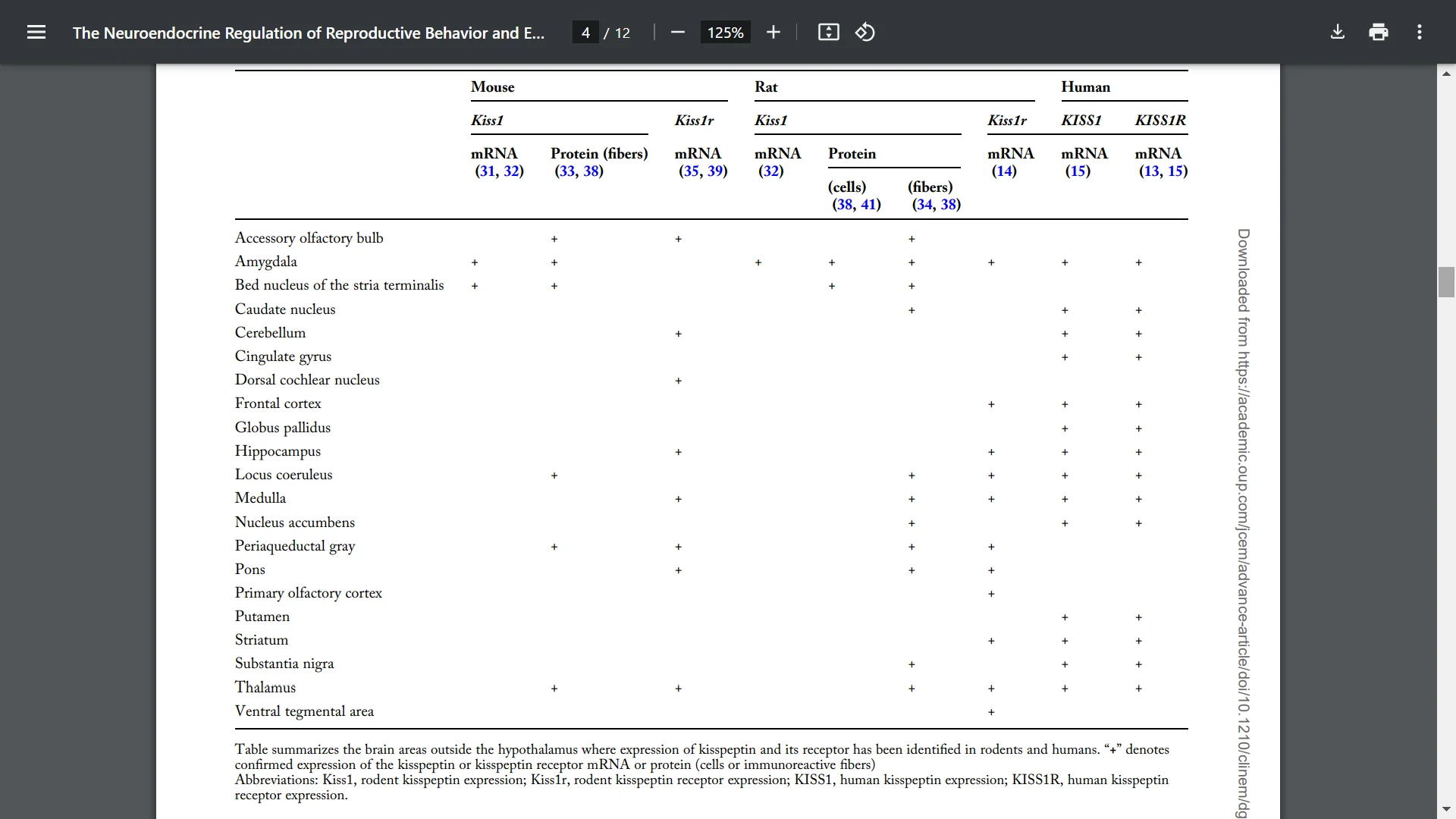This screenshot has height=819, width=1456.
Task: Click the 'Striatum' row label
Action: point(261,639)
